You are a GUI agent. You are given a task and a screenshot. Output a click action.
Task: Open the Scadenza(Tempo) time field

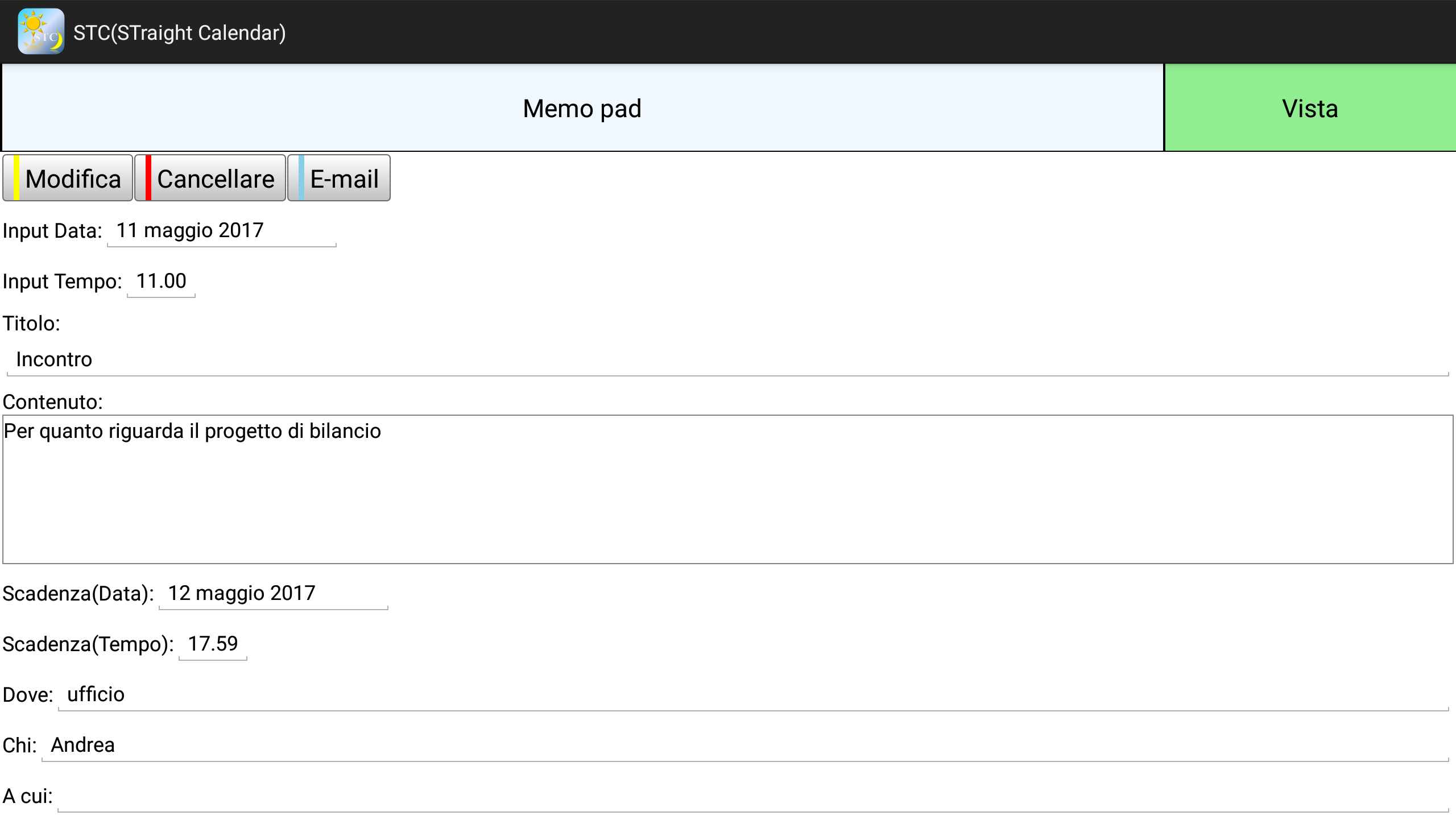(213, 644)
